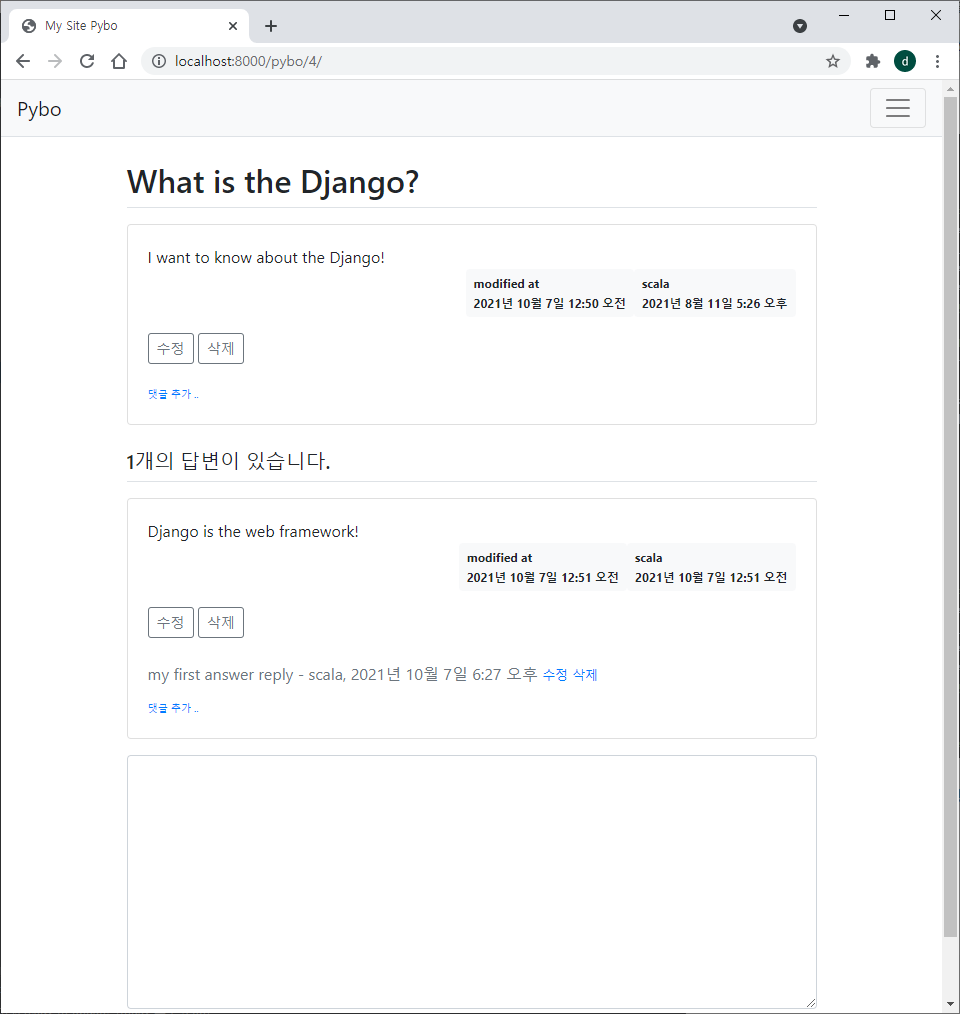Edit the answer reply via 수정 link

pyautogui.click(x=555, y=674)
